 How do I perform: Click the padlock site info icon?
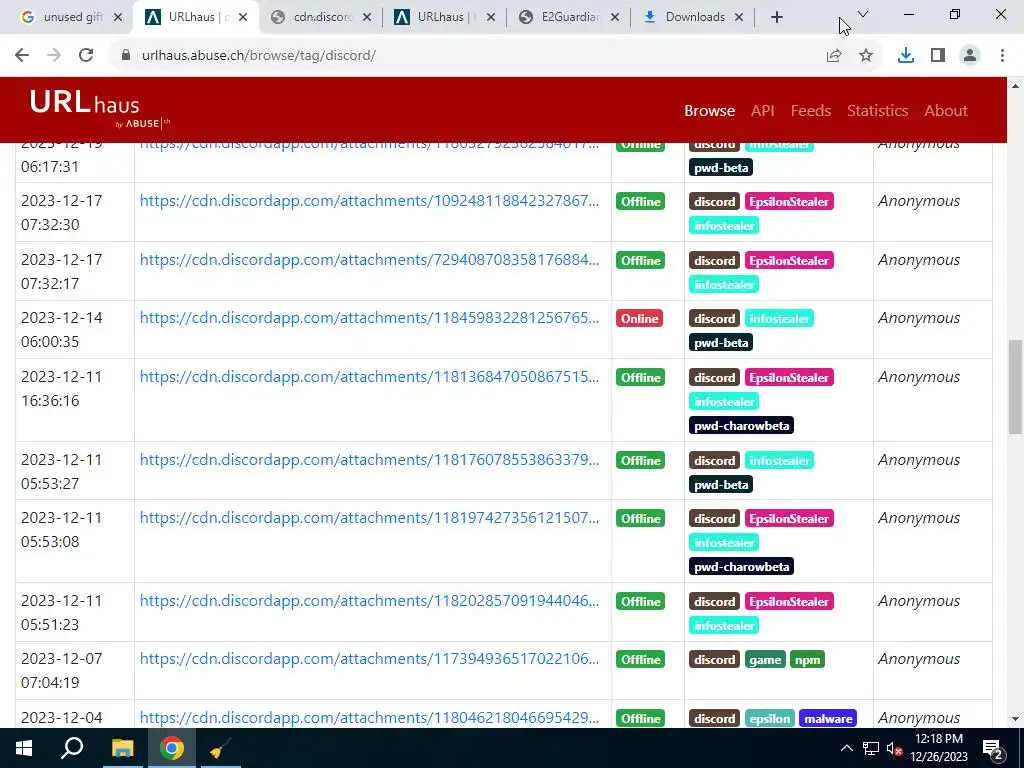tap(126, 56)
